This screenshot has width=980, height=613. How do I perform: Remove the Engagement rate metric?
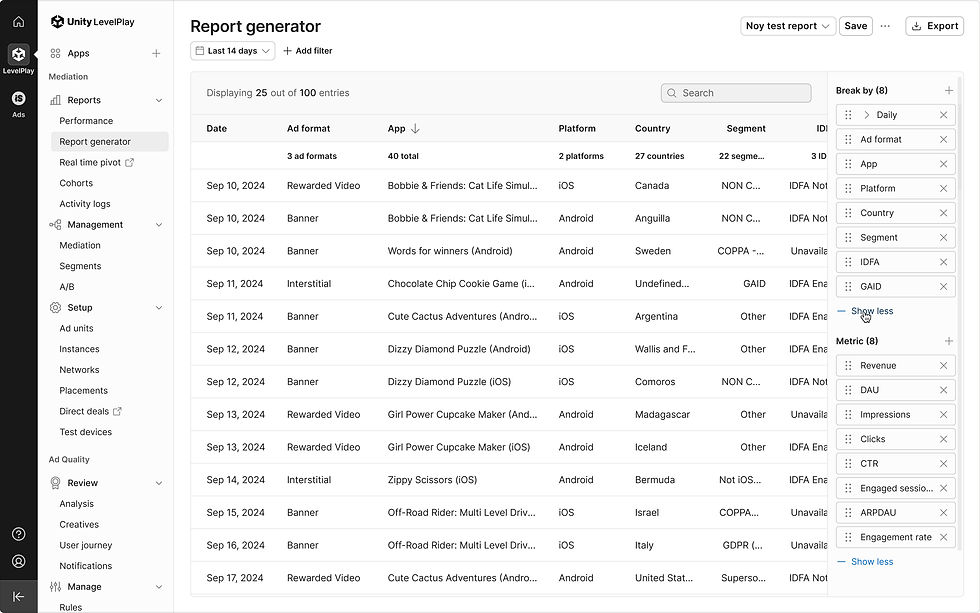944,537
